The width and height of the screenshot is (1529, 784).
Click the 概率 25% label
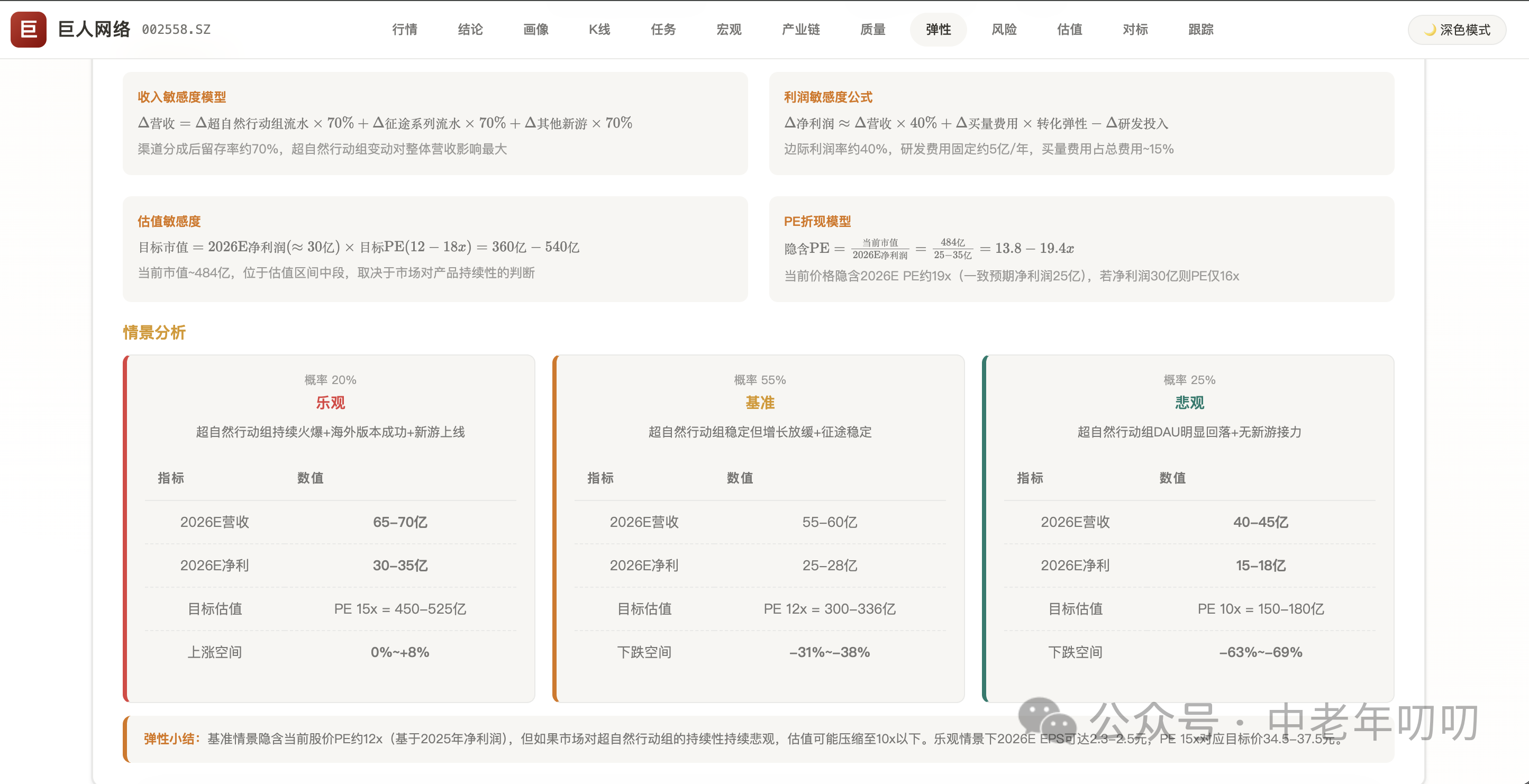coord(1189,380)
